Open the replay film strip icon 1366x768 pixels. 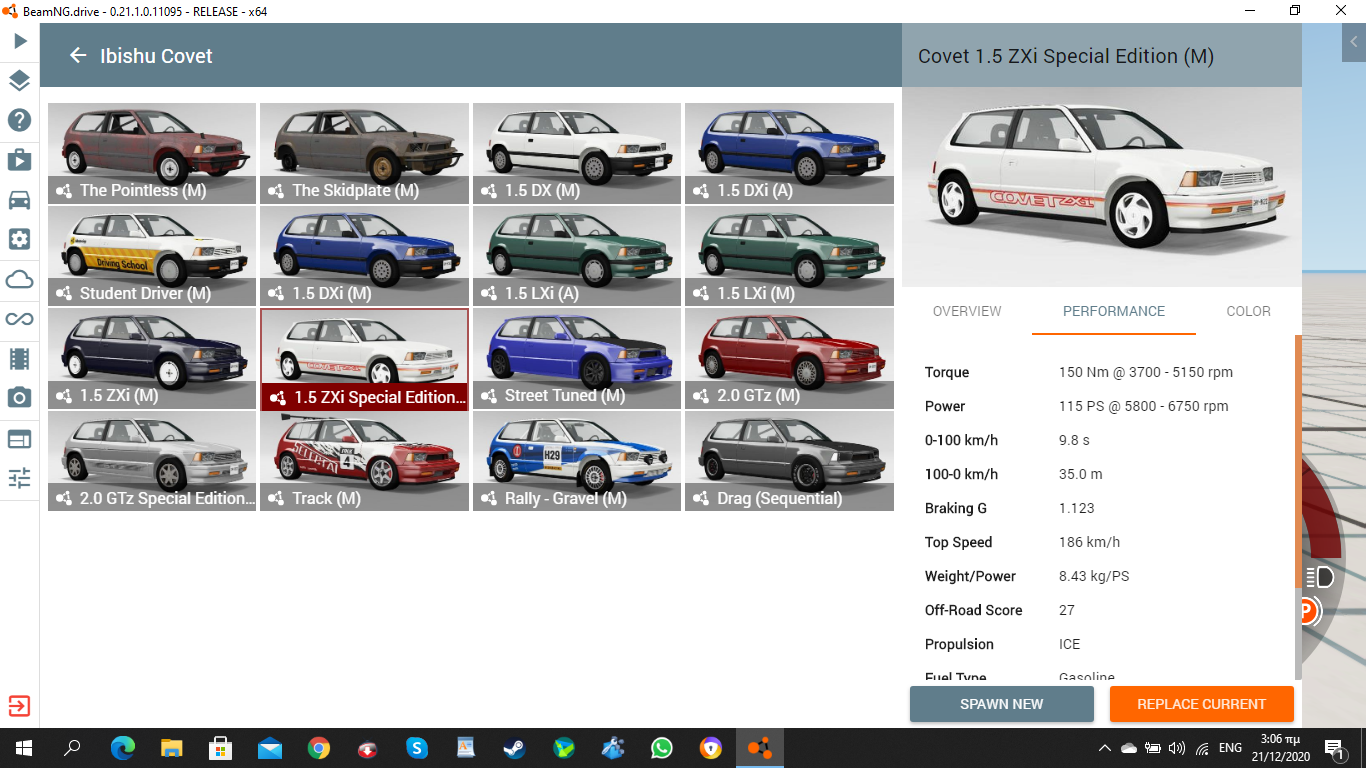20,358
